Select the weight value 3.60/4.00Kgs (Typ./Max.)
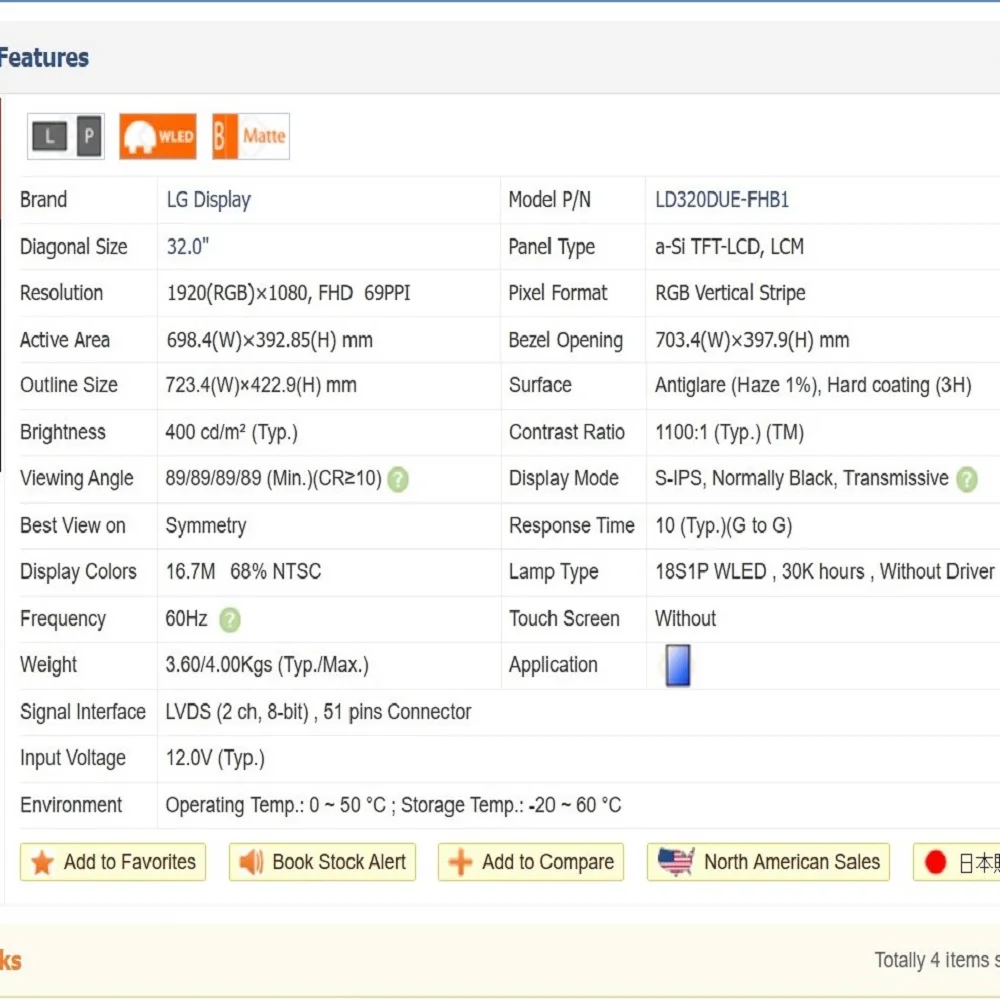1000x1000 pixels. click(x=267, y=665)
